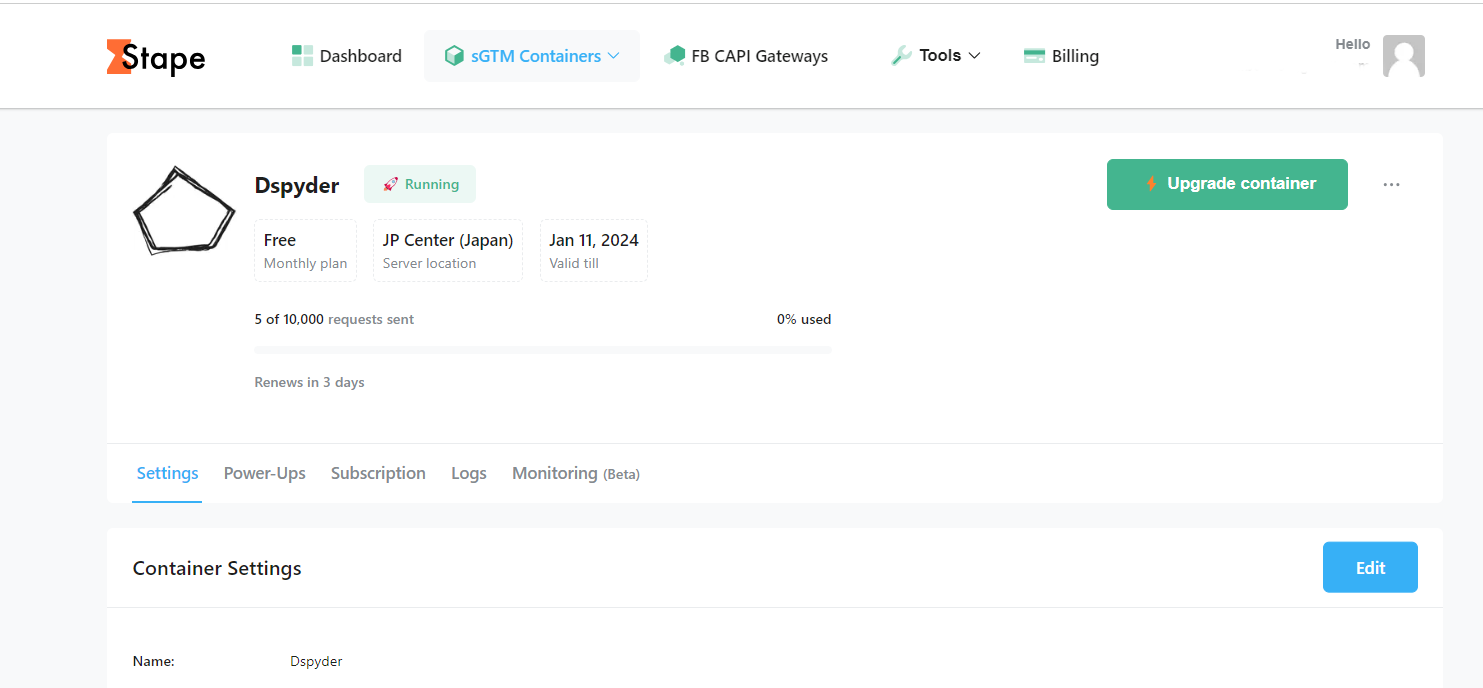
Task: Open the Logs tab
Action: (x=469, y=473)
